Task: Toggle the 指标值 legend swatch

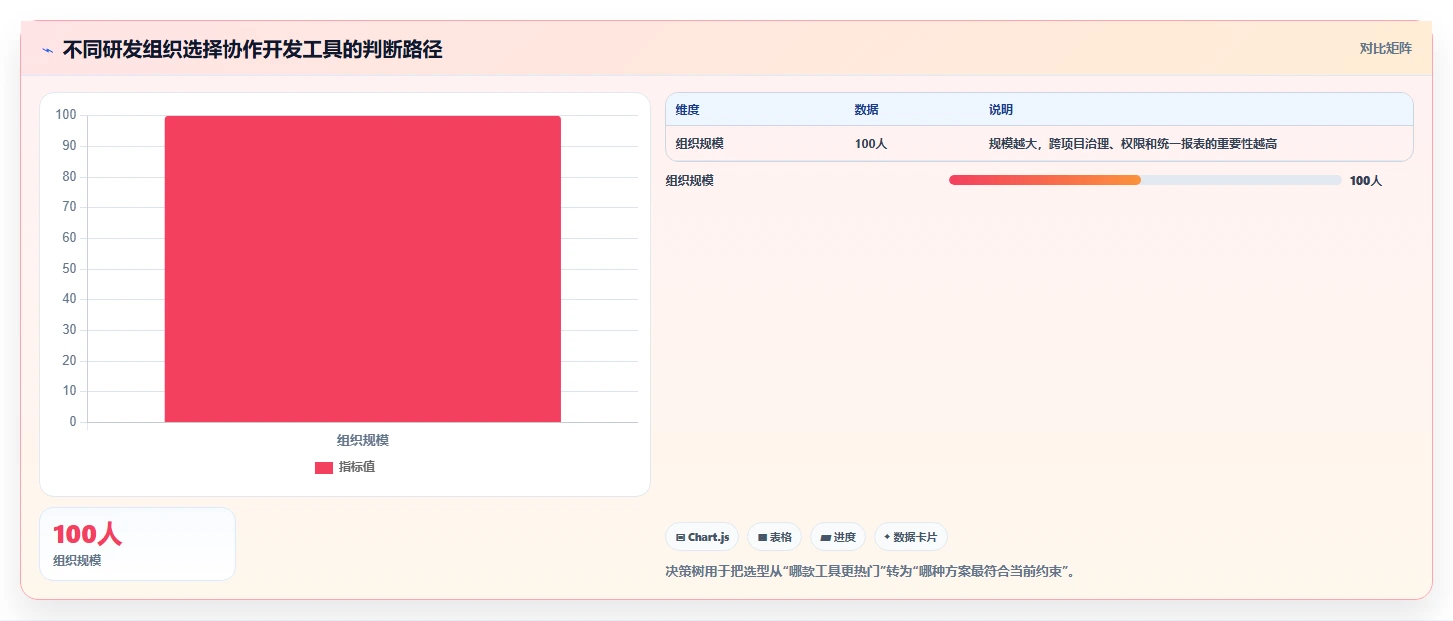Action: coord(324,467)
